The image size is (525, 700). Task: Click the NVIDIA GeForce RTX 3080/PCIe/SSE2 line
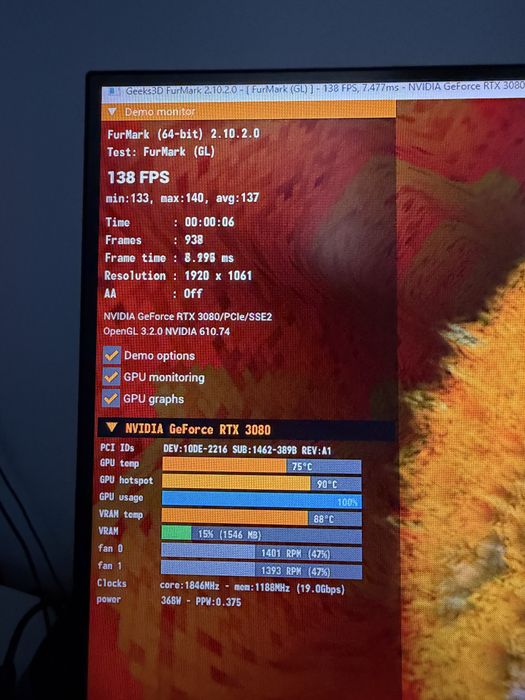point(188,317)
